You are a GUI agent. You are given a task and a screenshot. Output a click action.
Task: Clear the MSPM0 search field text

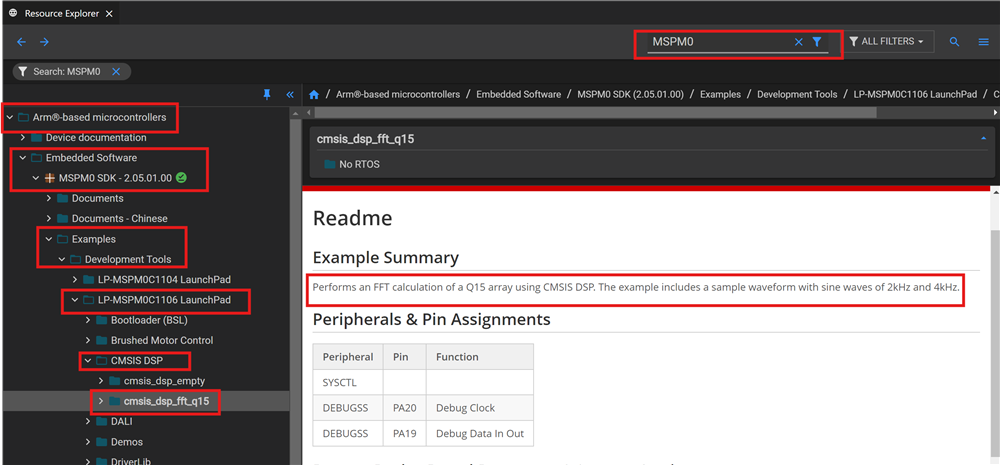click(x=798, y=42)
